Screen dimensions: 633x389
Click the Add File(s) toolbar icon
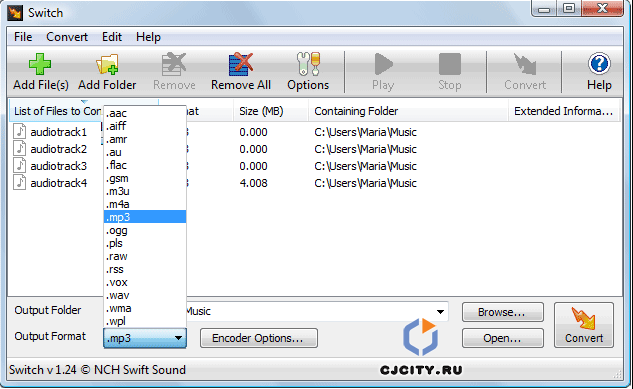tap(40, 65)
